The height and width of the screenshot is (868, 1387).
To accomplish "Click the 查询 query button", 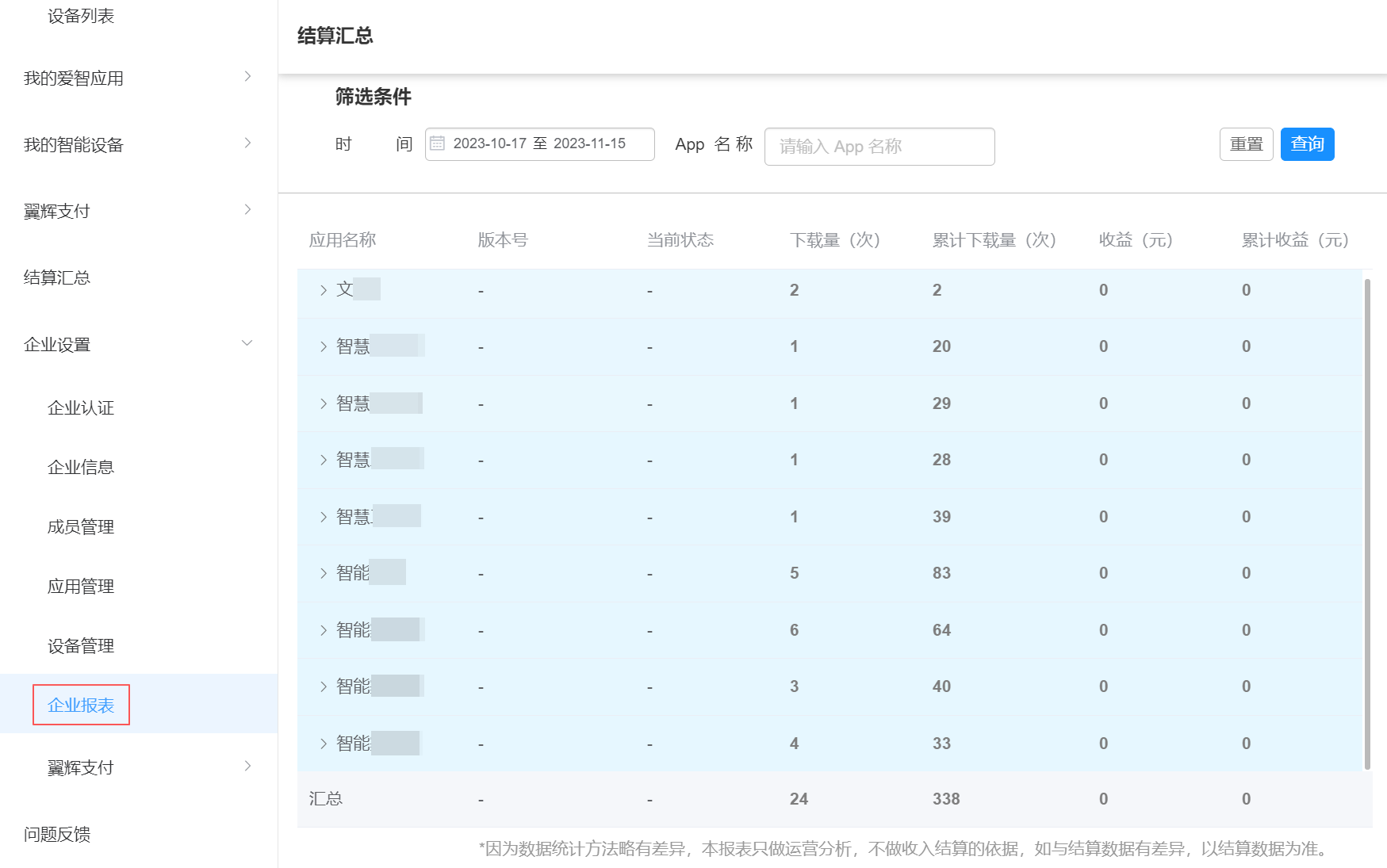I will (1307, 143).
